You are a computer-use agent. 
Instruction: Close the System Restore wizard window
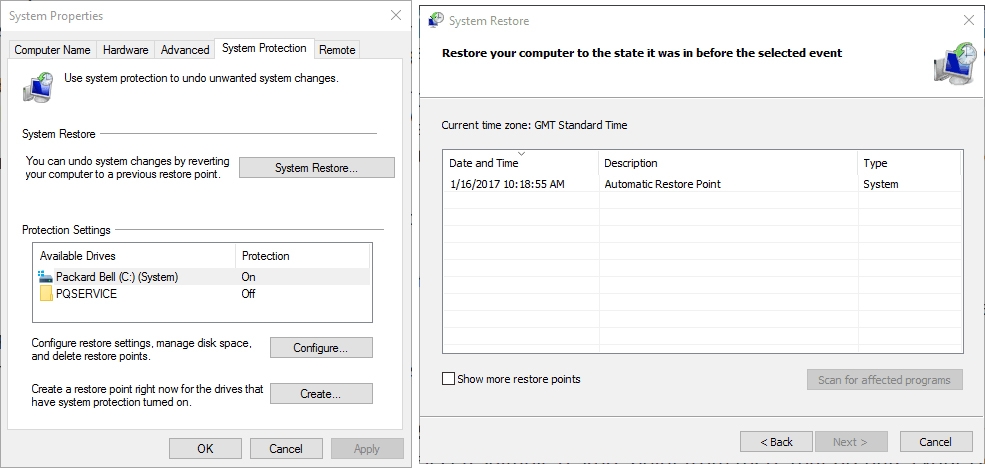click(x=967, y=20)
